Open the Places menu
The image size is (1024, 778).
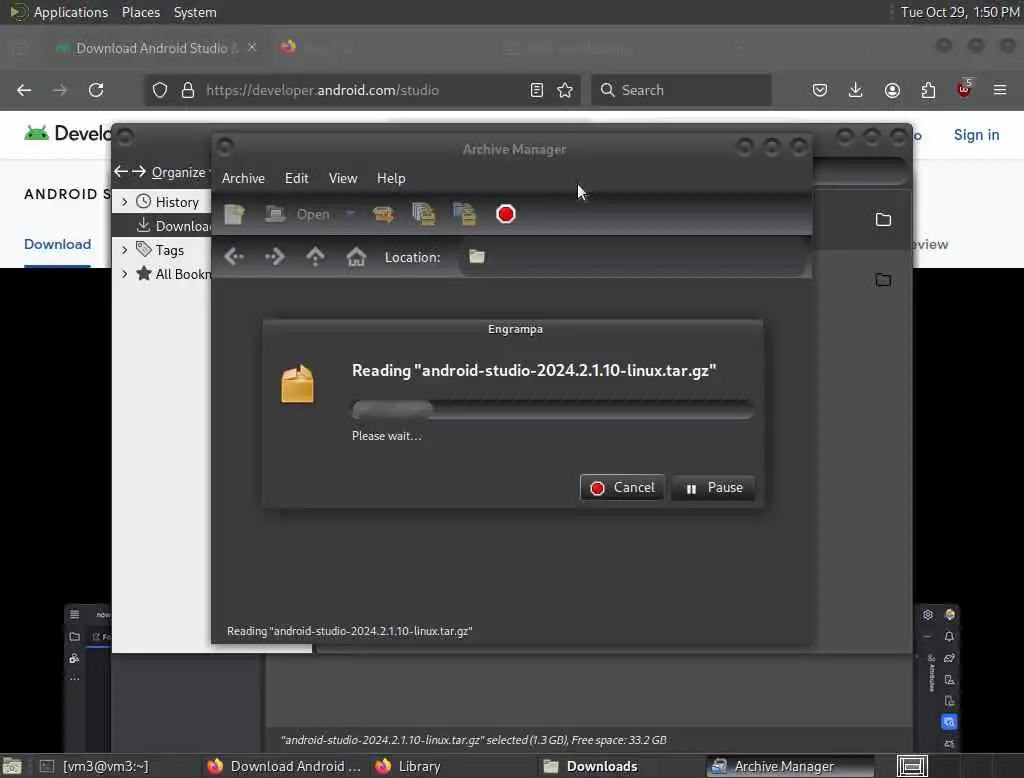(141, 12)
